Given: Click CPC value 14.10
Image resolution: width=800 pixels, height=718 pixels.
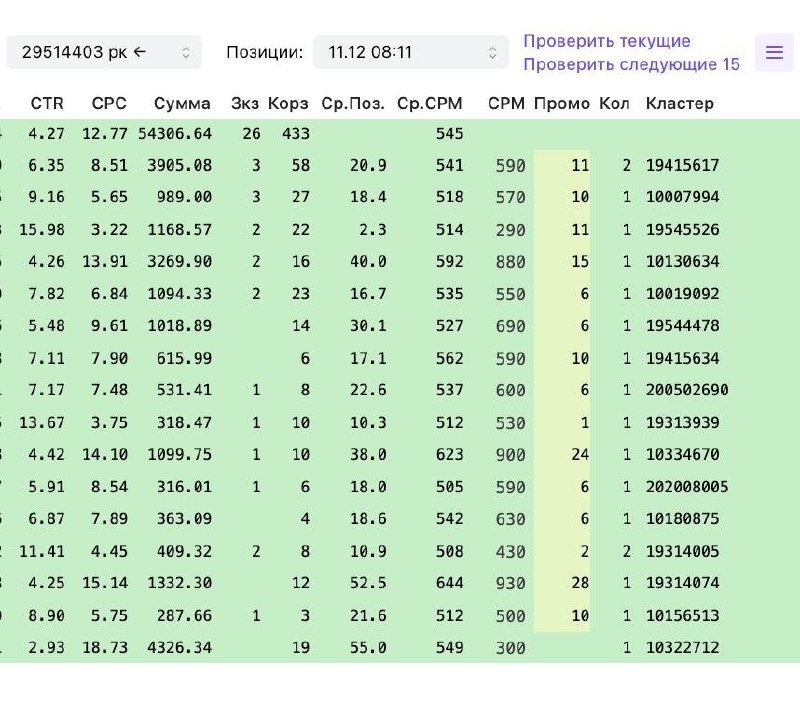Looking at the screenshot, I should [105, 454].
